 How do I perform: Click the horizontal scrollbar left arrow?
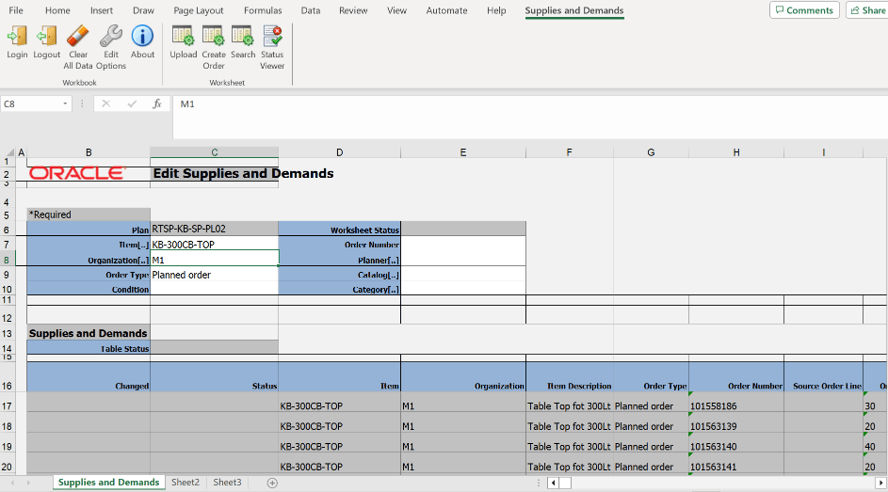coord(553,483)
